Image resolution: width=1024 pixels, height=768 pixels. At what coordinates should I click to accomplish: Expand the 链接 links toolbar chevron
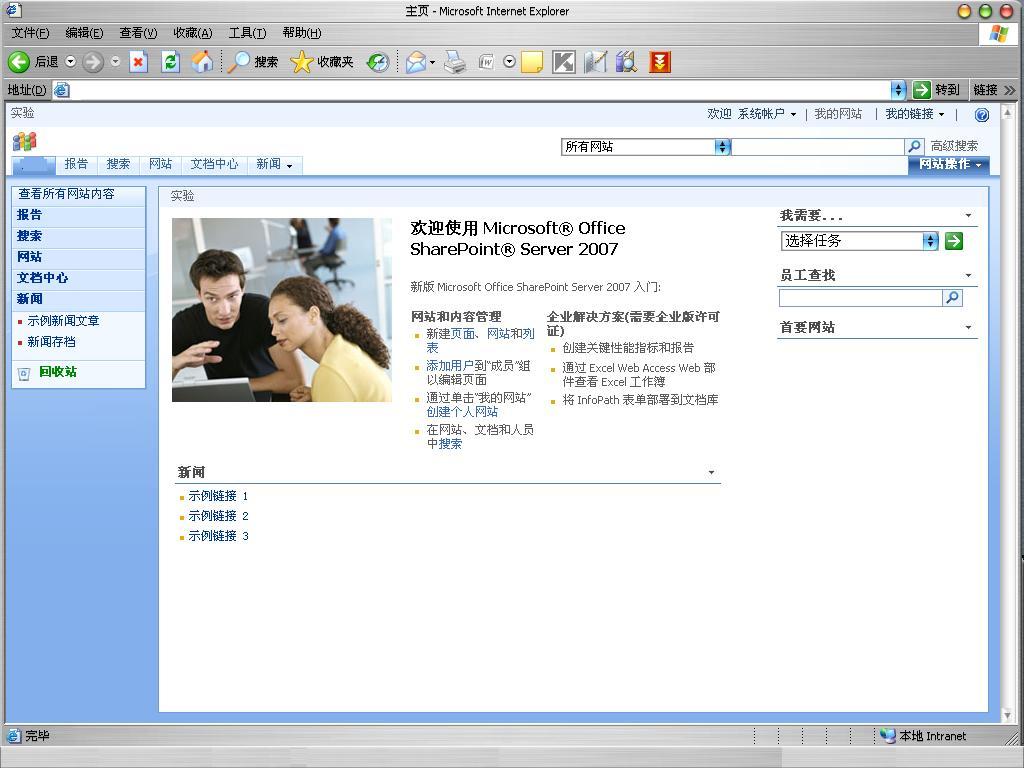click(1010, 89)
